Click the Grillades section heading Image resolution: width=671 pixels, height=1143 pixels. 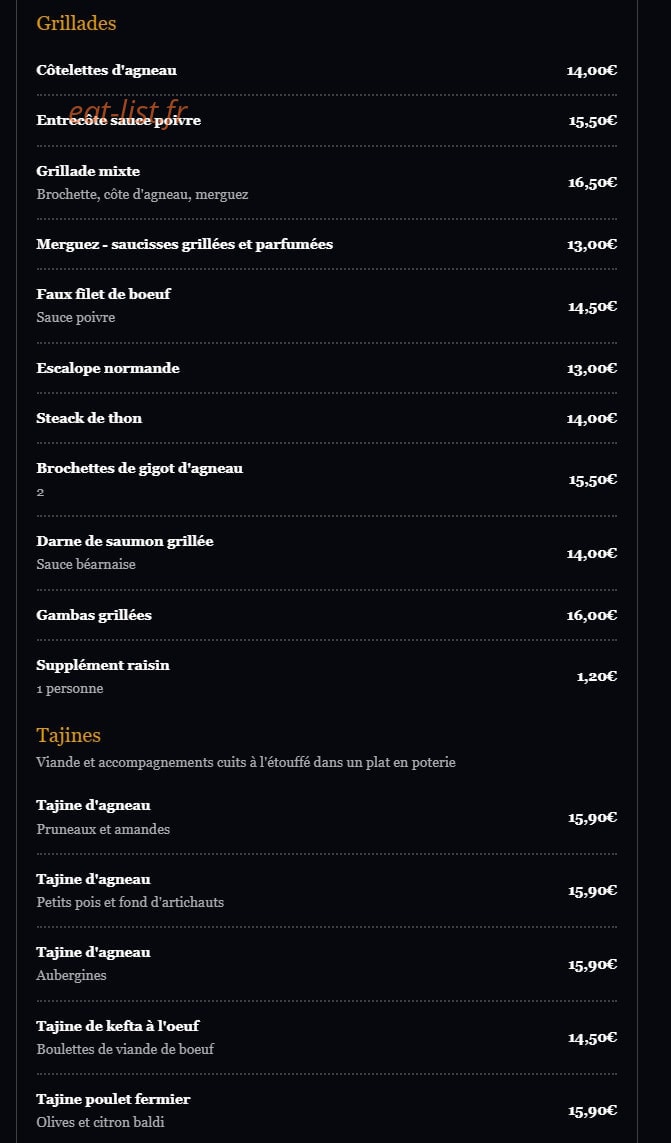[x=76, y=23]
